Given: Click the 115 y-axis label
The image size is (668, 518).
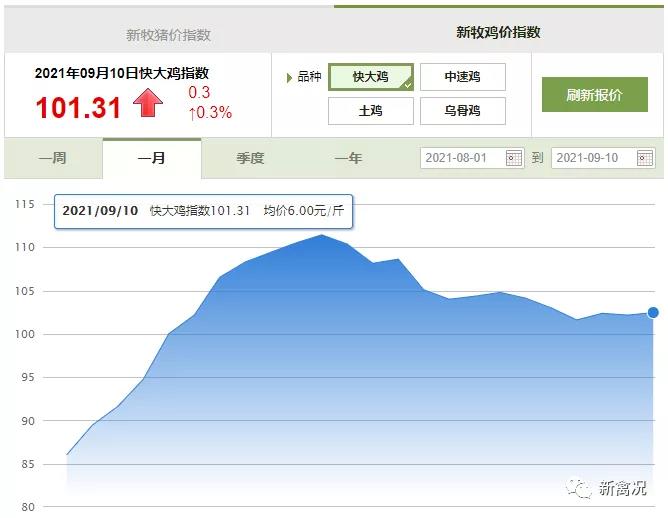Looking at the screenshot, I should pos(25,204).
